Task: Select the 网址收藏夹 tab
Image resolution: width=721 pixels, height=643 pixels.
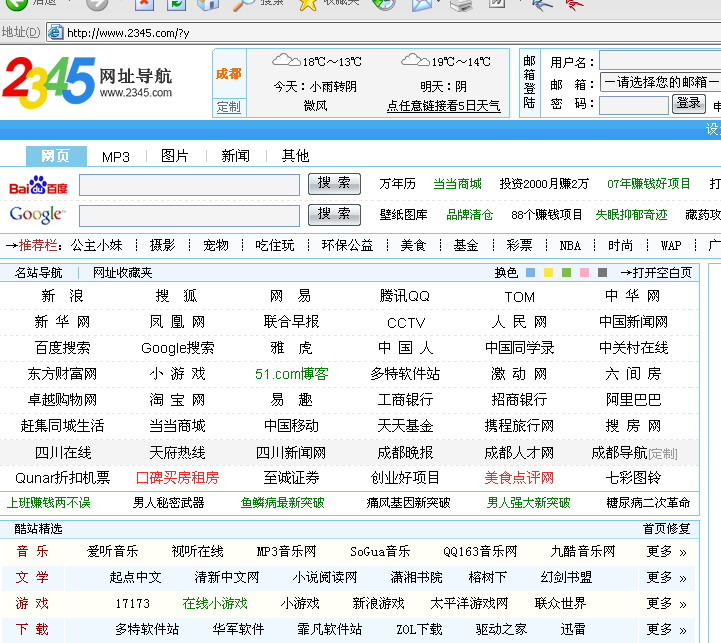Action: click(x=123, y=273)
